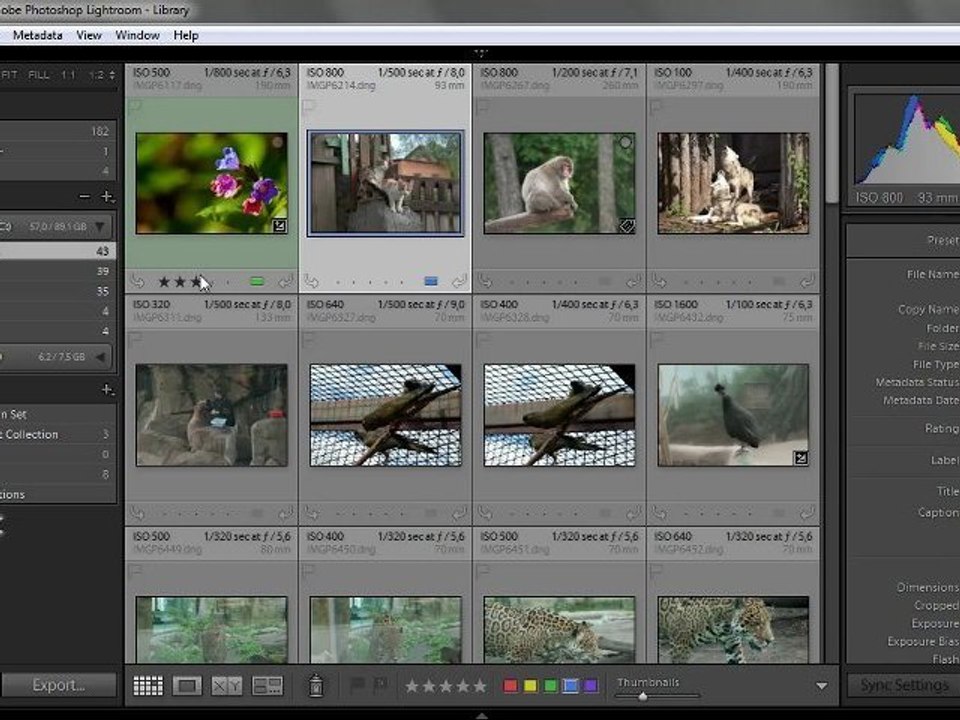Set flagged as pick in bottom toolbar

click(x=358, y=686)
